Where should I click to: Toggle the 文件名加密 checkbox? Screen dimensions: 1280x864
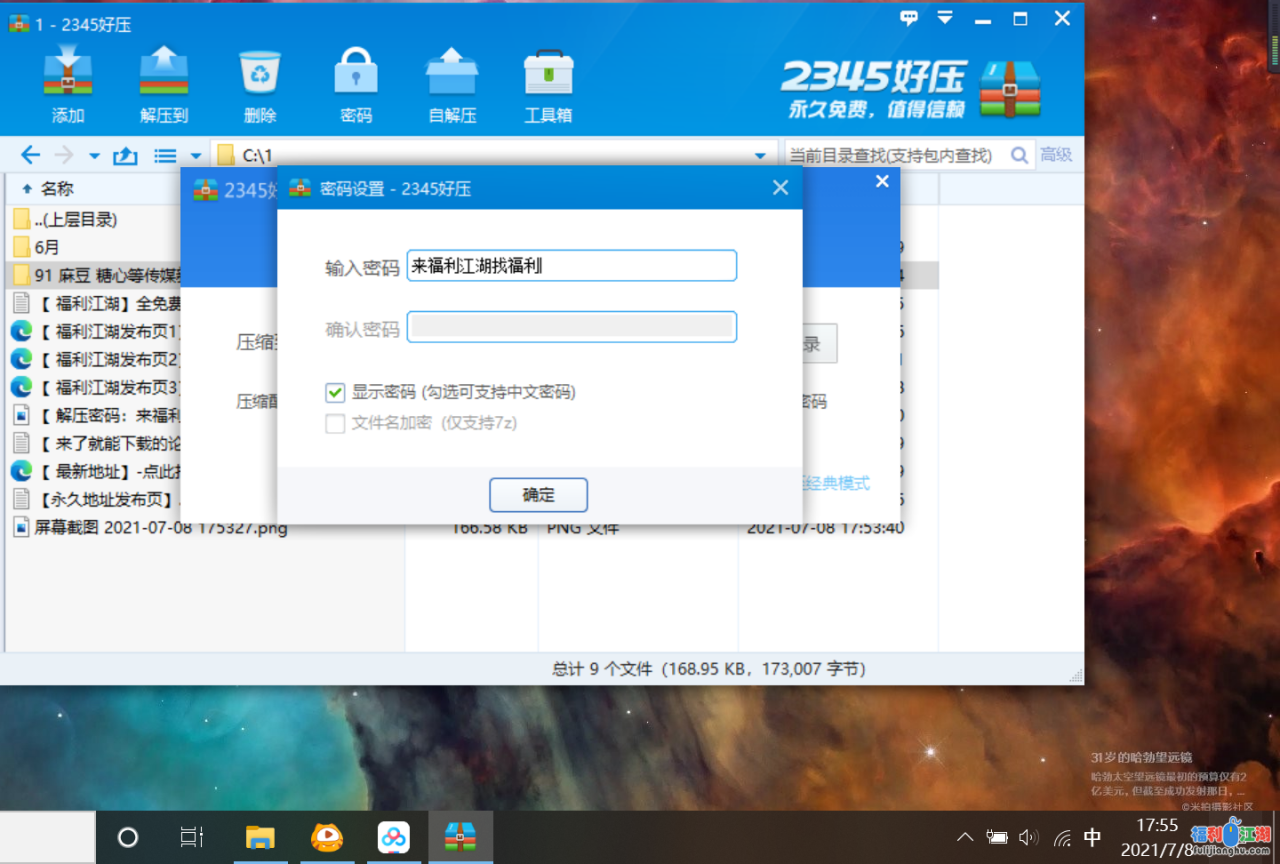point(335,423)
